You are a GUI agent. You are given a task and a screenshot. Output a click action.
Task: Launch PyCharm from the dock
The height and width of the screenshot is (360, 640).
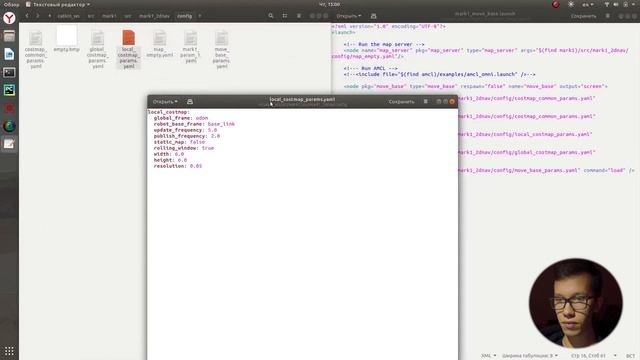tap(9, 90)
